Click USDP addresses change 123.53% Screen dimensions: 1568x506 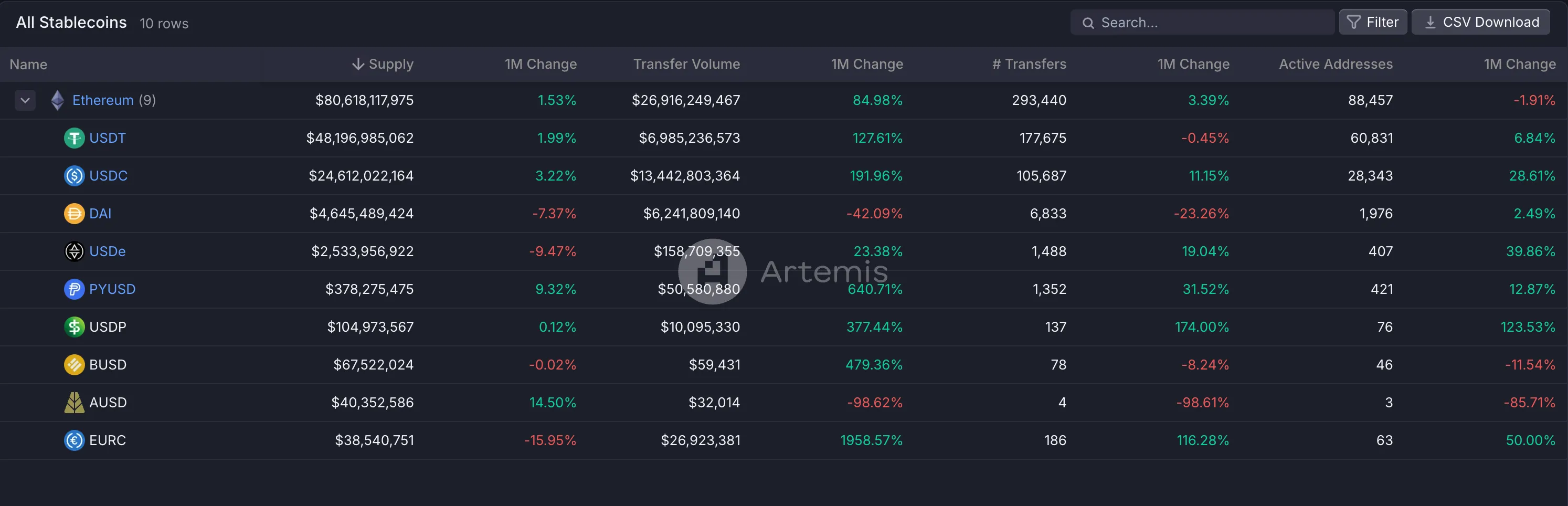pos(1528,327)
